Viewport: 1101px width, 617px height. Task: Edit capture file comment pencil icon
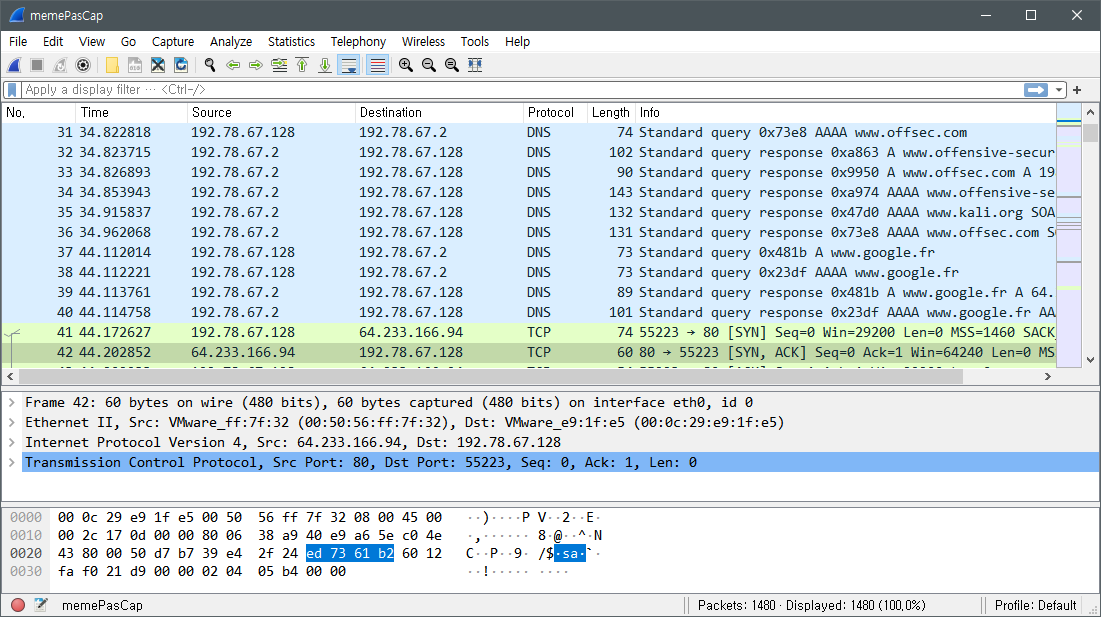click(41, 605)
